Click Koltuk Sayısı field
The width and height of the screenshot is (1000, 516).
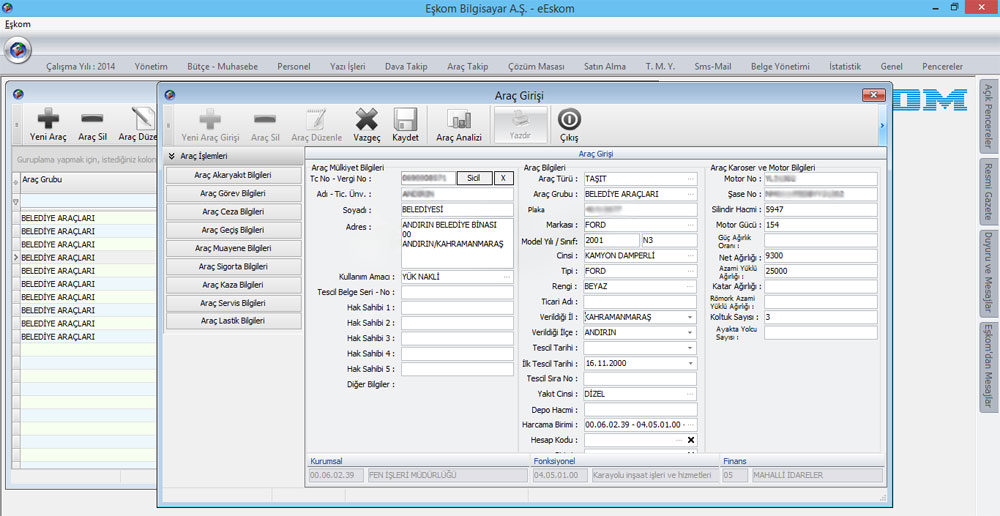coord(821,317)
